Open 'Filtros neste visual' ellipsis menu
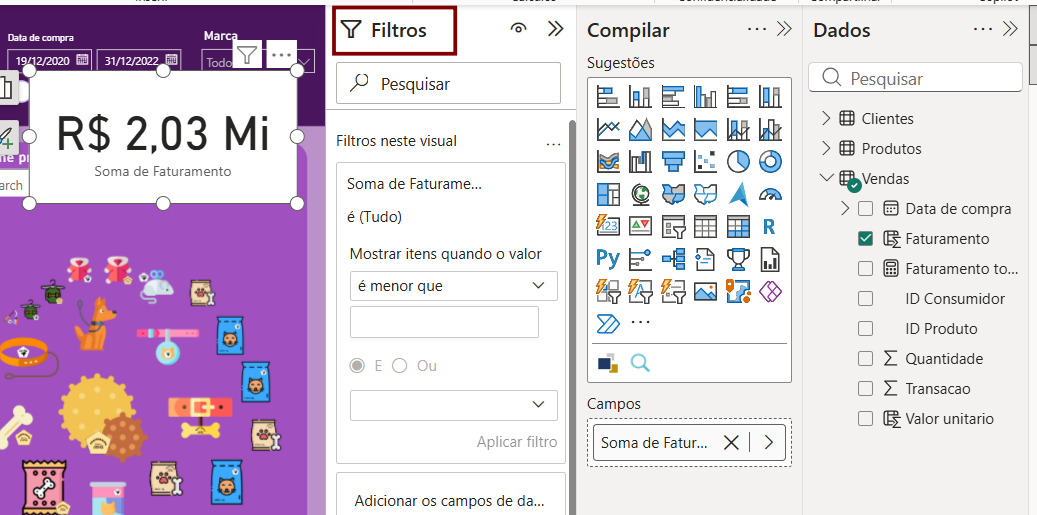This screenshot has width=1037, height=515. (554, 143)
